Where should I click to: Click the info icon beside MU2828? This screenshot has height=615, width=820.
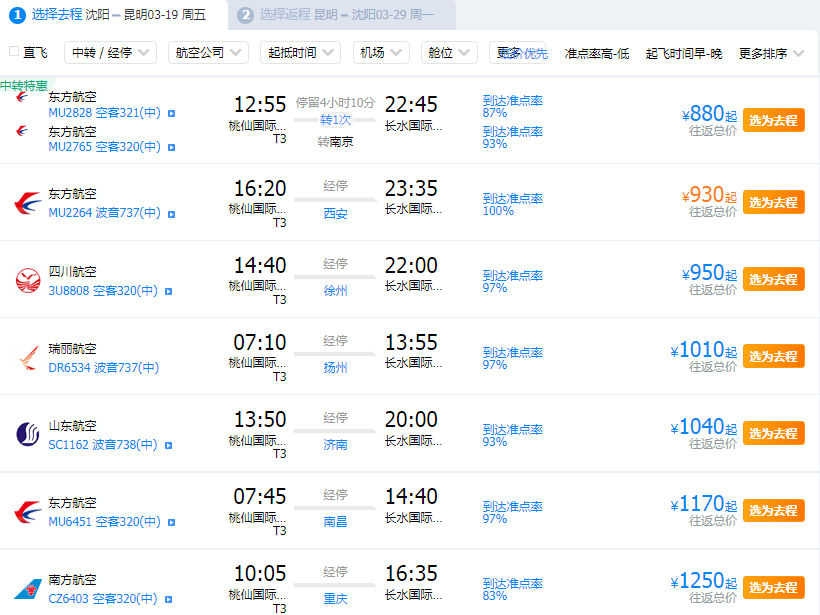172,113
